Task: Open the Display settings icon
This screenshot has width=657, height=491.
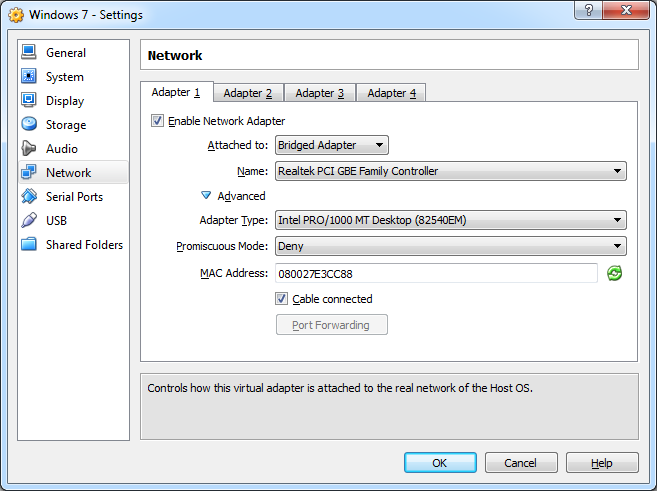Action: 28,101
